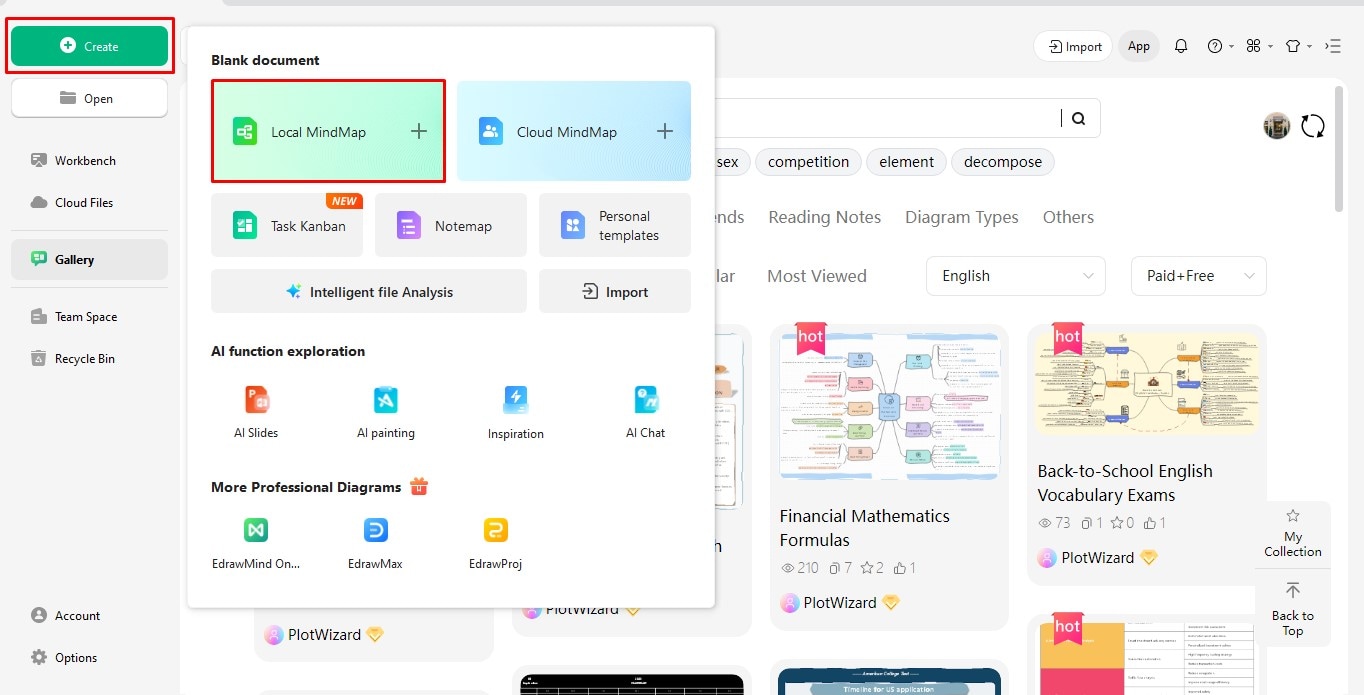The width and height of the screenshot is (1364, 695).
Task: Create a Cloud MindMap blank document
Action: [574, 131]
